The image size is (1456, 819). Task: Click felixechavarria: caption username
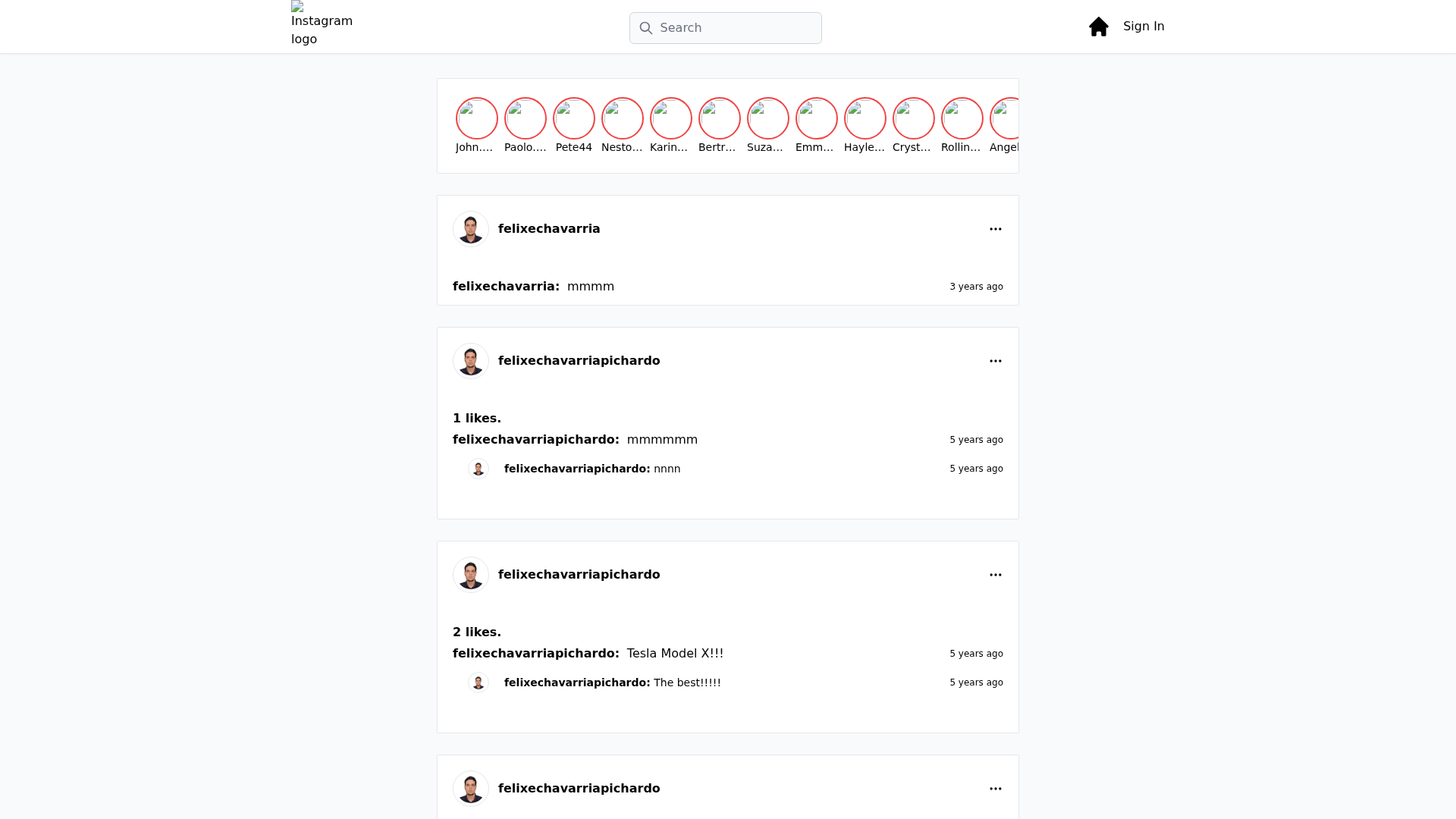coord(506,287)
